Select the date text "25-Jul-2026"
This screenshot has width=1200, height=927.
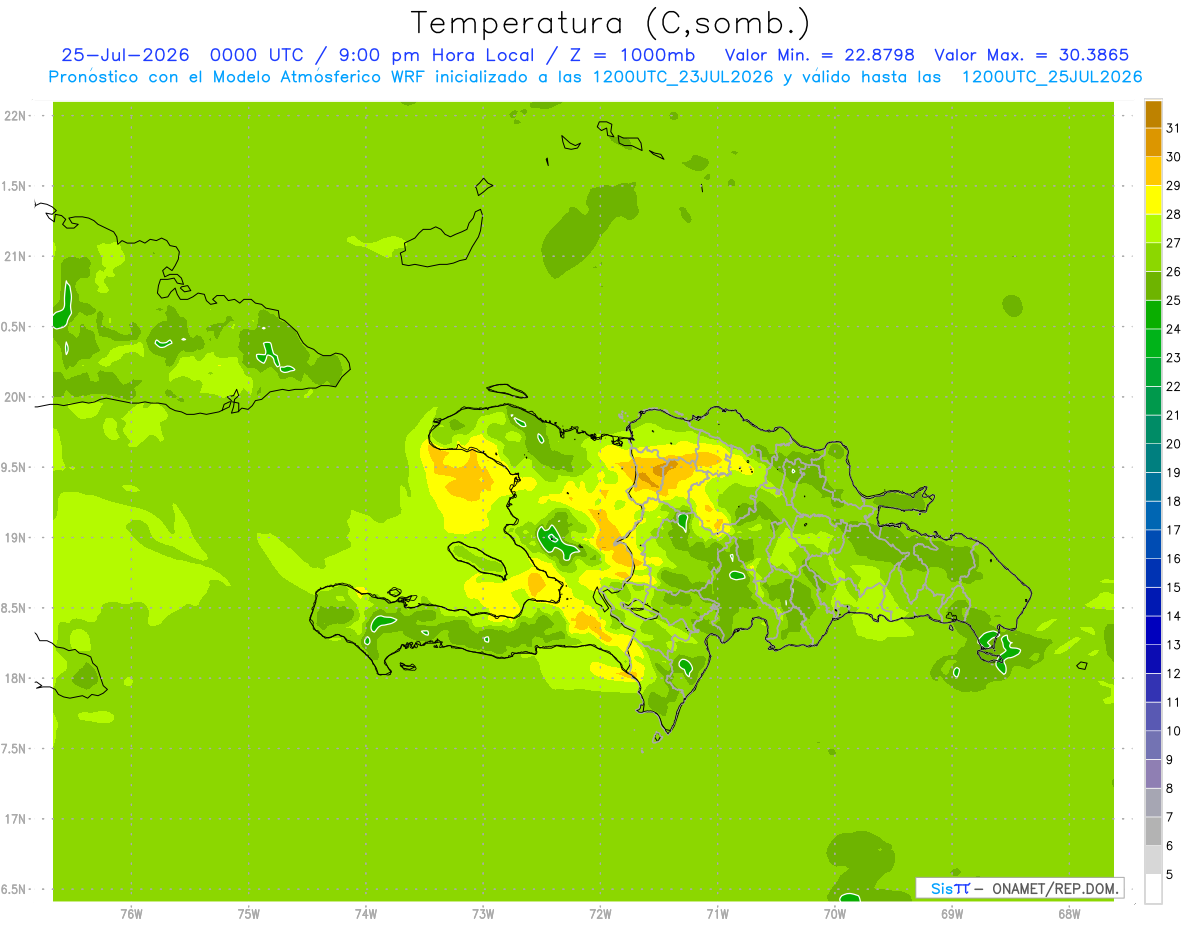point(126,55)
